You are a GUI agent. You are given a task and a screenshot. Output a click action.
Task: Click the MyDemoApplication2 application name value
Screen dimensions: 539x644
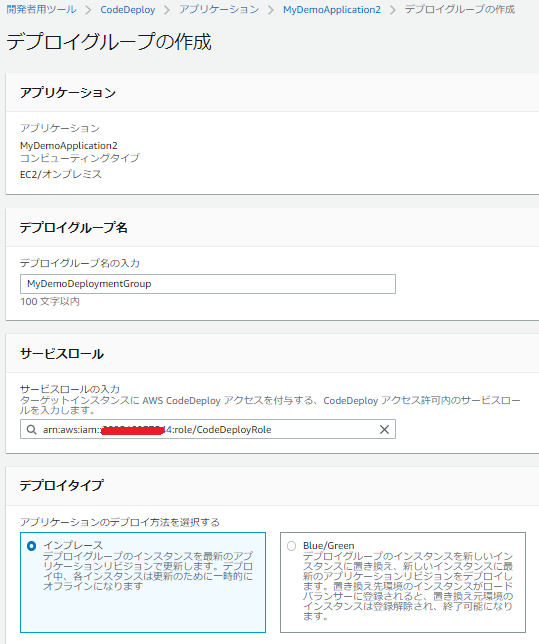click(69, 146)
